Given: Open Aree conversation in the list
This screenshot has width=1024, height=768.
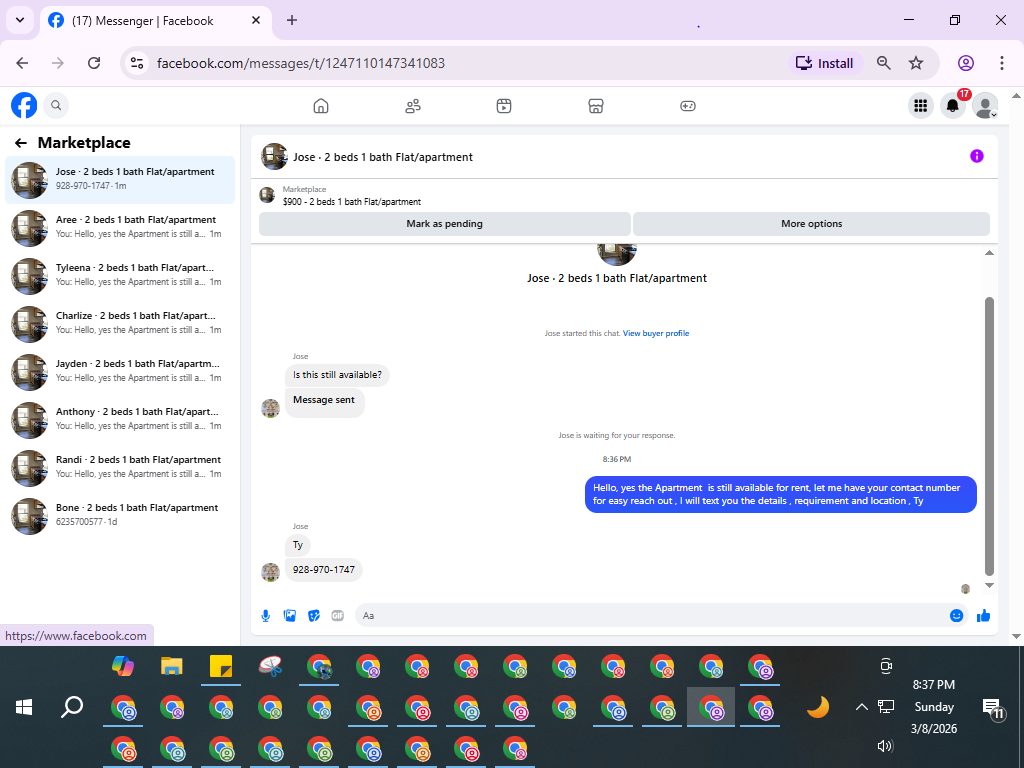Looking at the screenshot, I should [120, 228].
